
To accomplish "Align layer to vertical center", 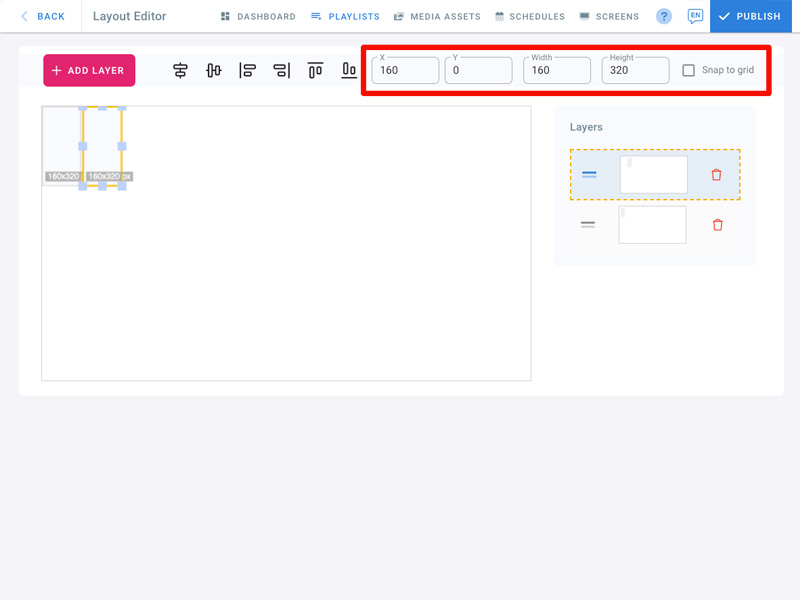I will point(214,70).
